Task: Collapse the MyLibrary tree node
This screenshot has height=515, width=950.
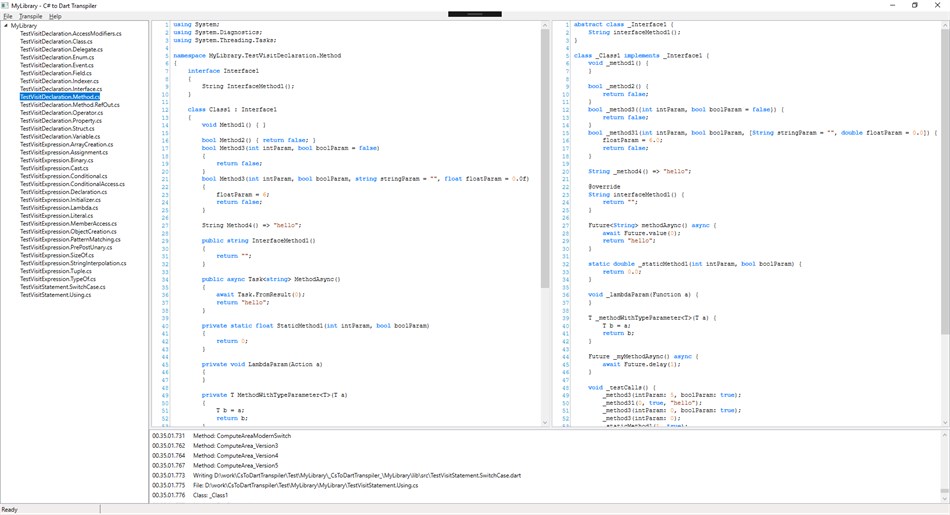Action: (x=6, y=26)
